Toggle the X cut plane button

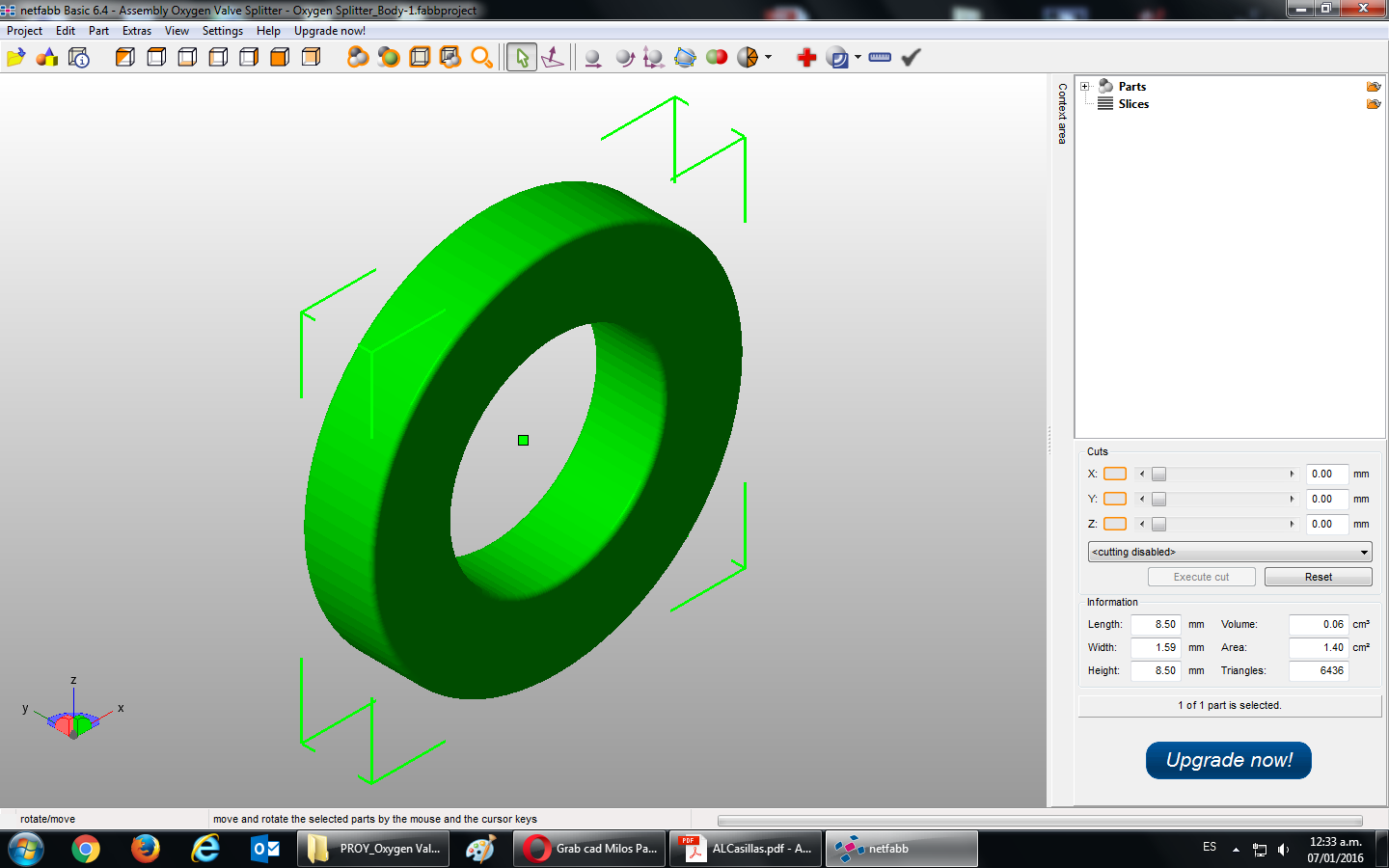1115,474
